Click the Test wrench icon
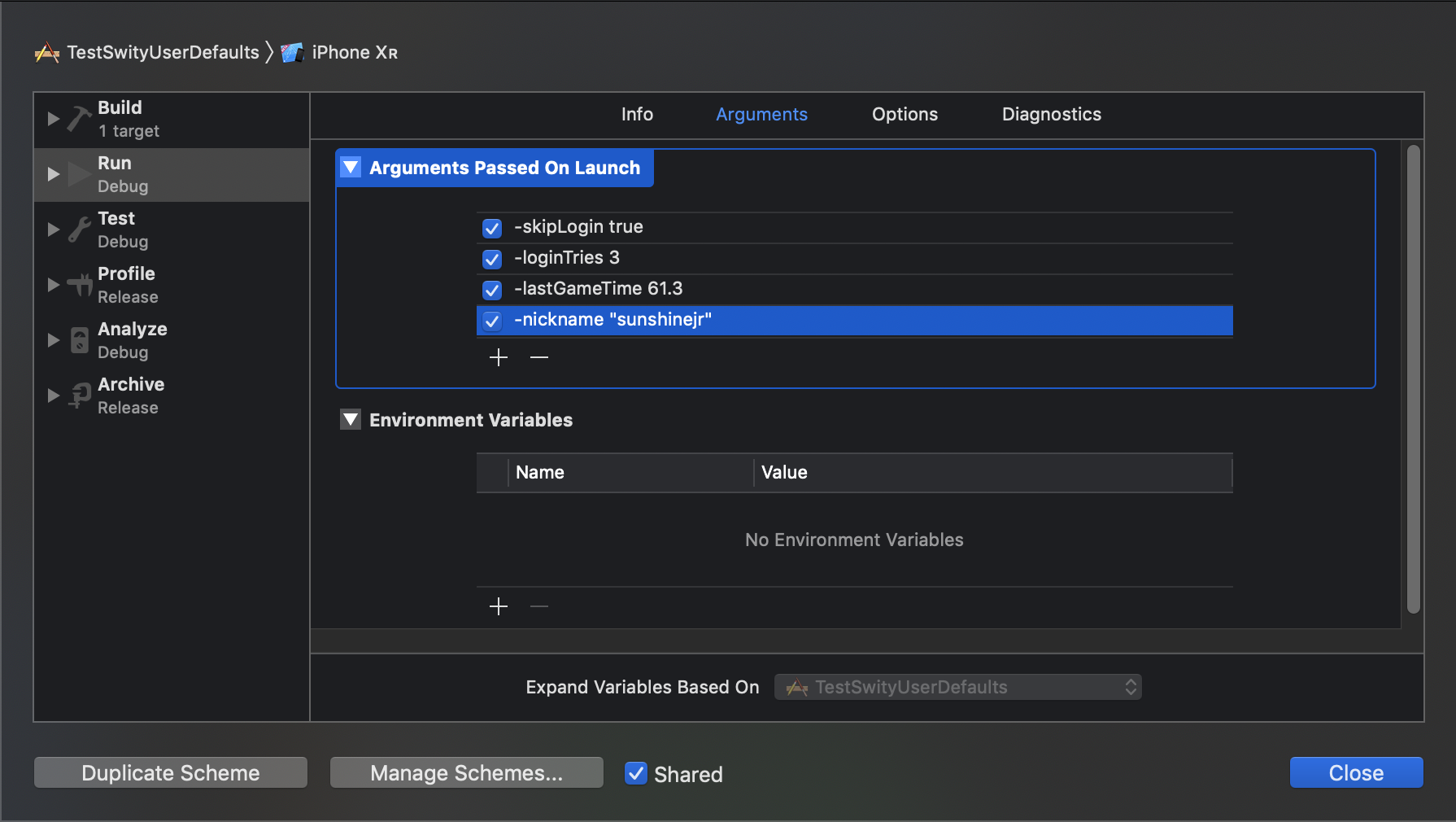The height and width of the screenshot is (822, 1456). click(79, 230)
